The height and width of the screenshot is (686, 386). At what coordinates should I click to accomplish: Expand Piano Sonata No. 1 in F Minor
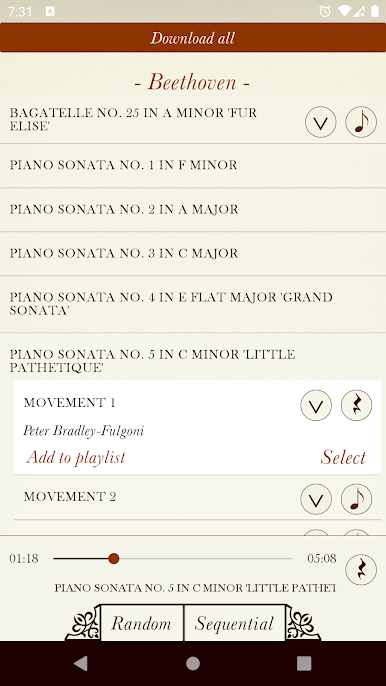(193, 165)
